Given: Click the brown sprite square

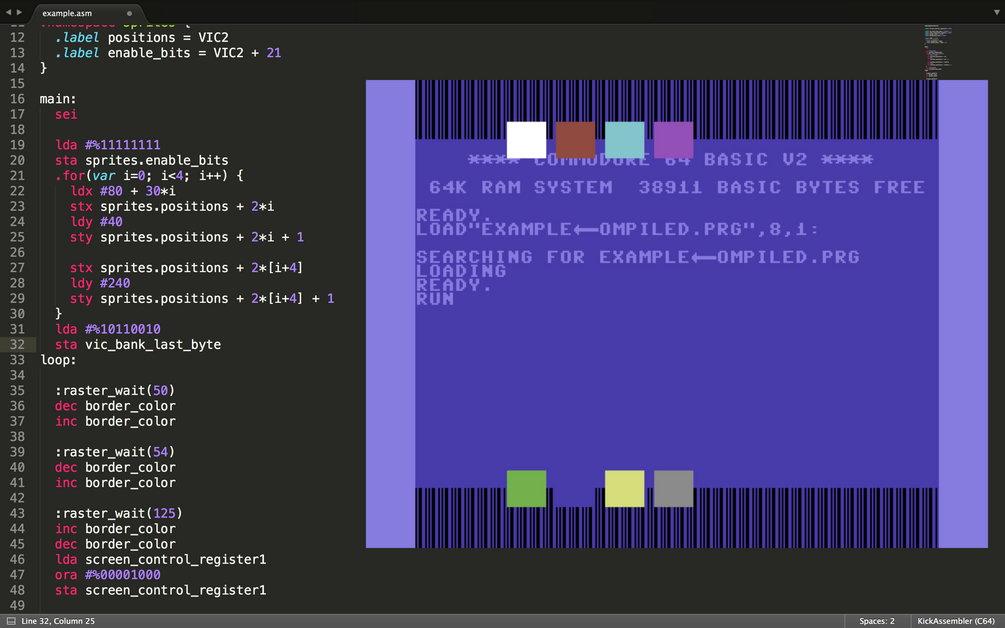Looking at the screenshot, I should point(576,140).
